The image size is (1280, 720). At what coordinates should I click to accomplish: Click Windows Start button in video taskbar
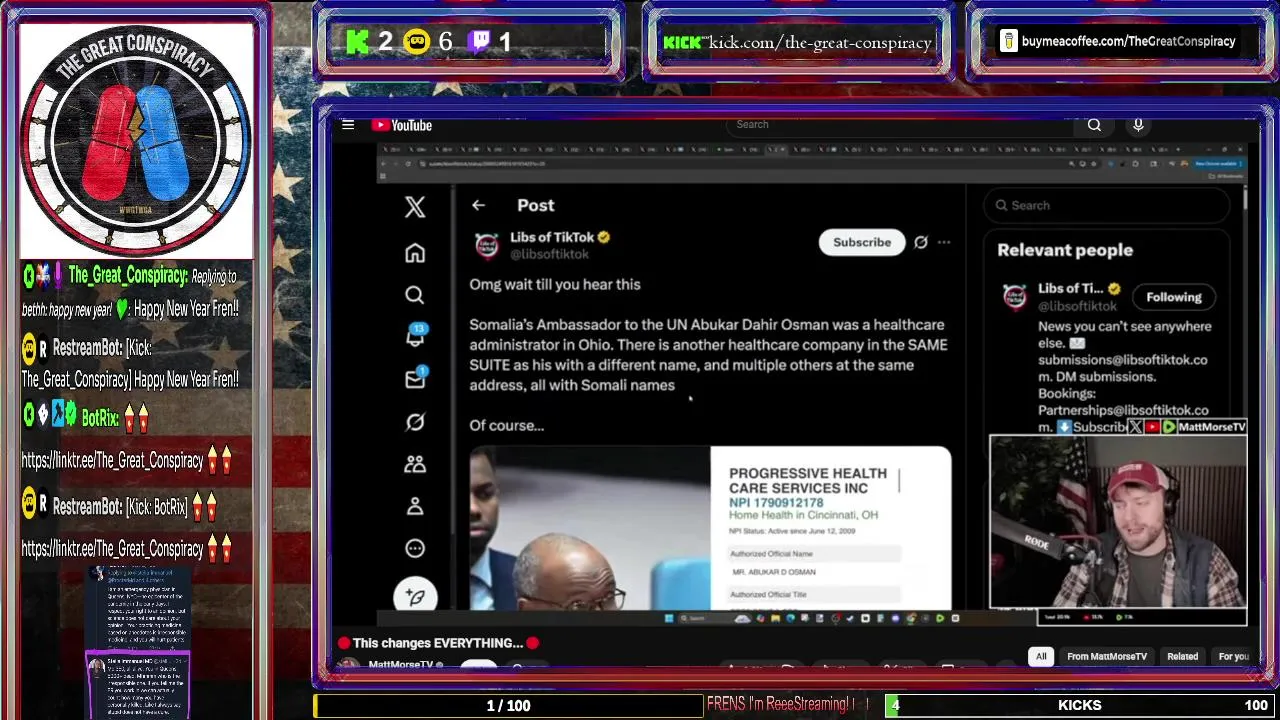tap(669, 618)
